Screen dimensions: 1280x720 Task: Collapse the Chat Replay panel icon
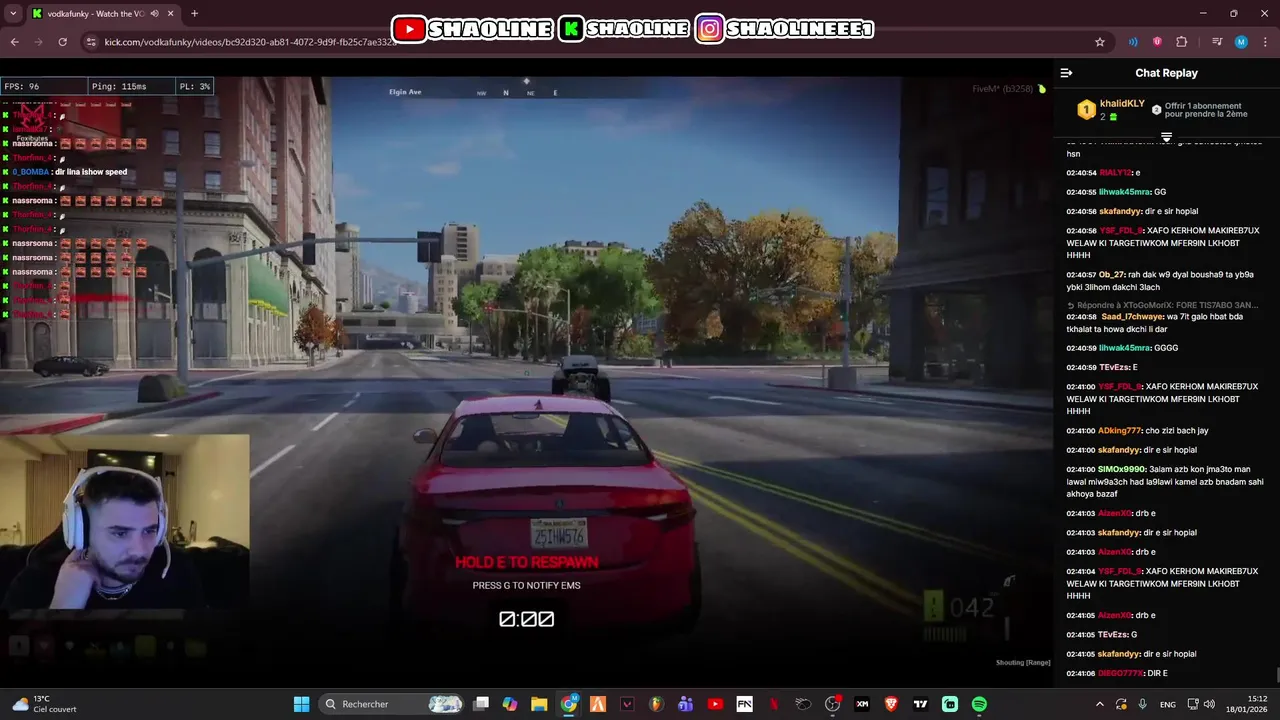[x=1066, y=73]
